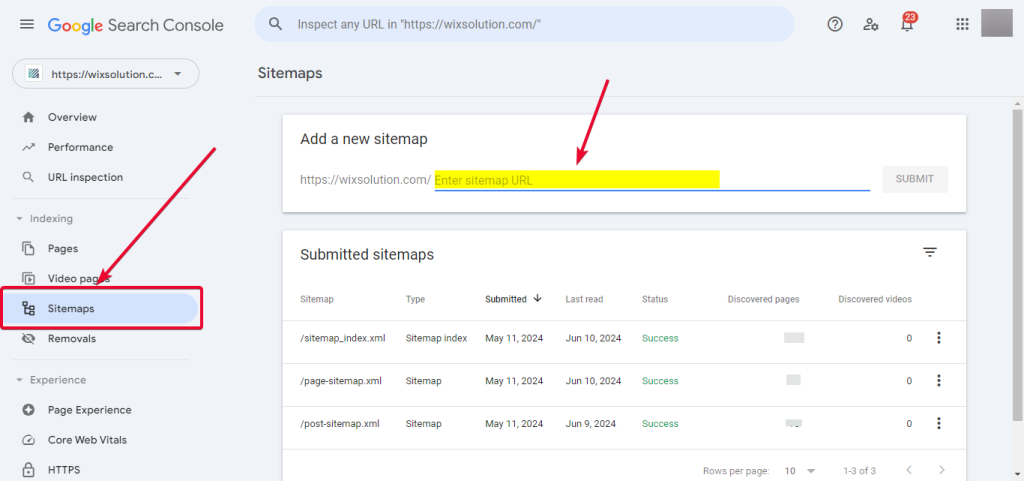Screen dimensions: 1024x481
Task: Click the Sitemaps tree icon
Action: click(x=28, y=309)
